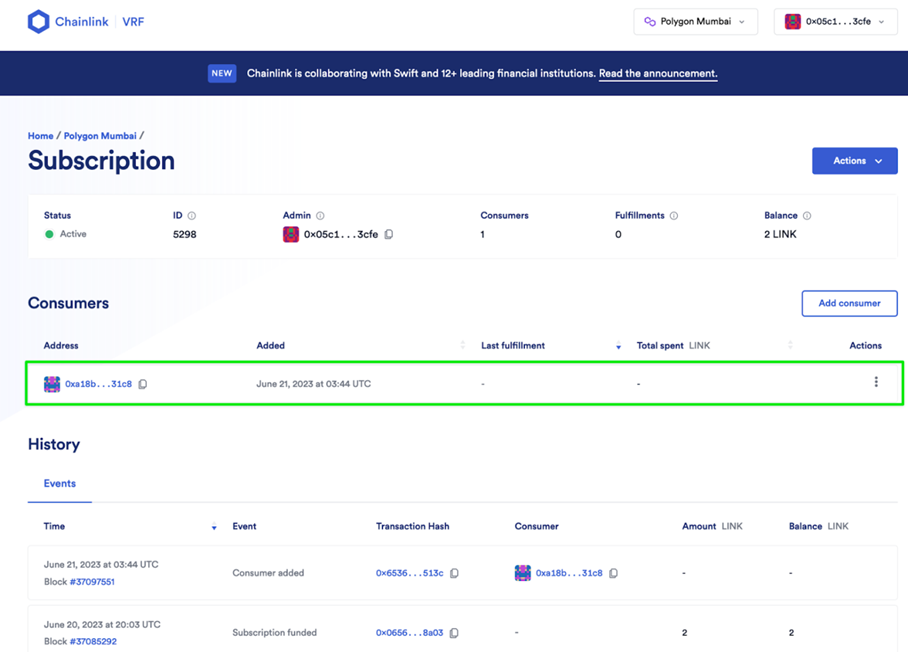Click the Subscription page heading

pos(101,160)
